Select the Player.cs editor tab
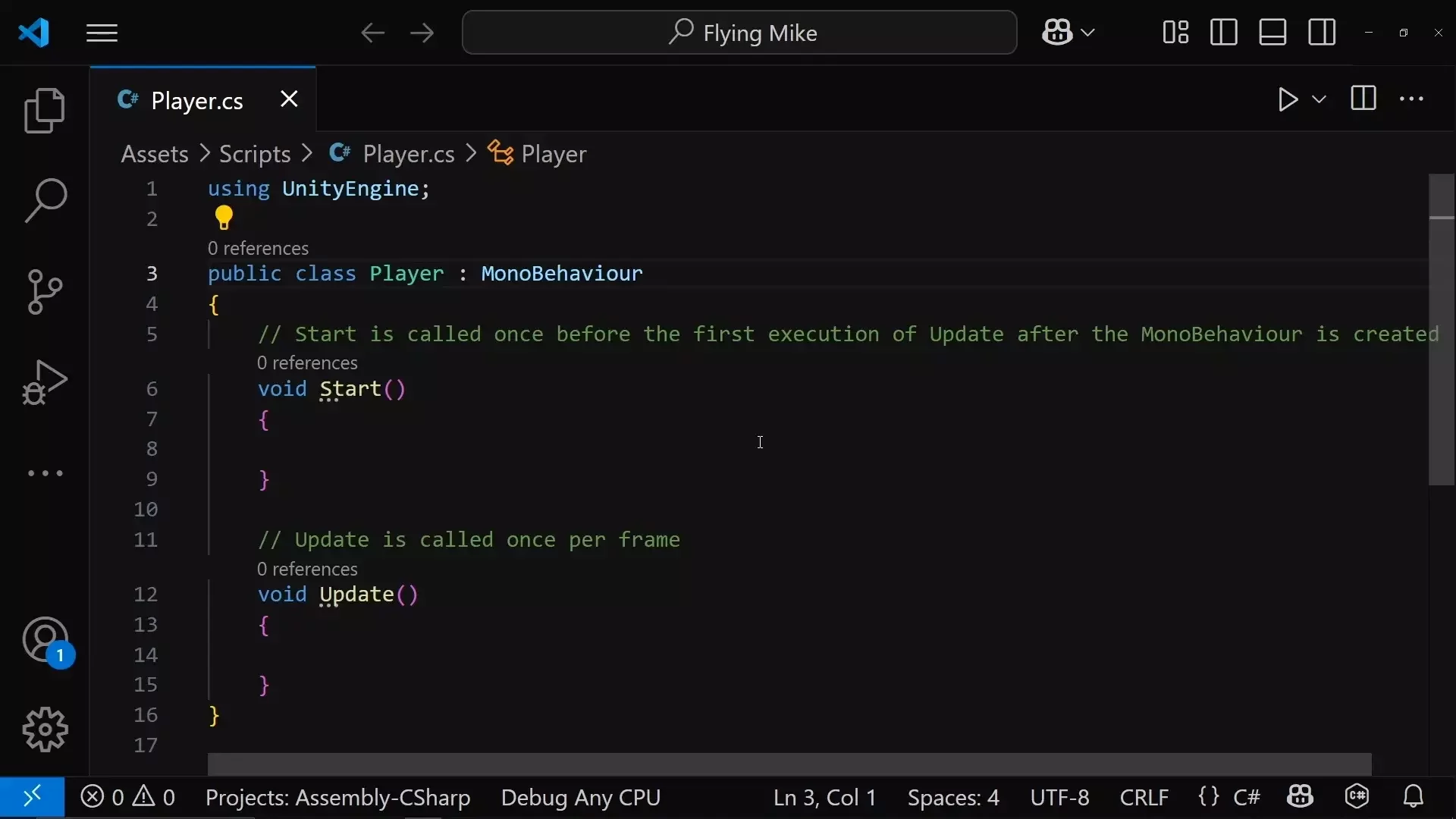The image size is (1456, 819). [x=197, y=100]
